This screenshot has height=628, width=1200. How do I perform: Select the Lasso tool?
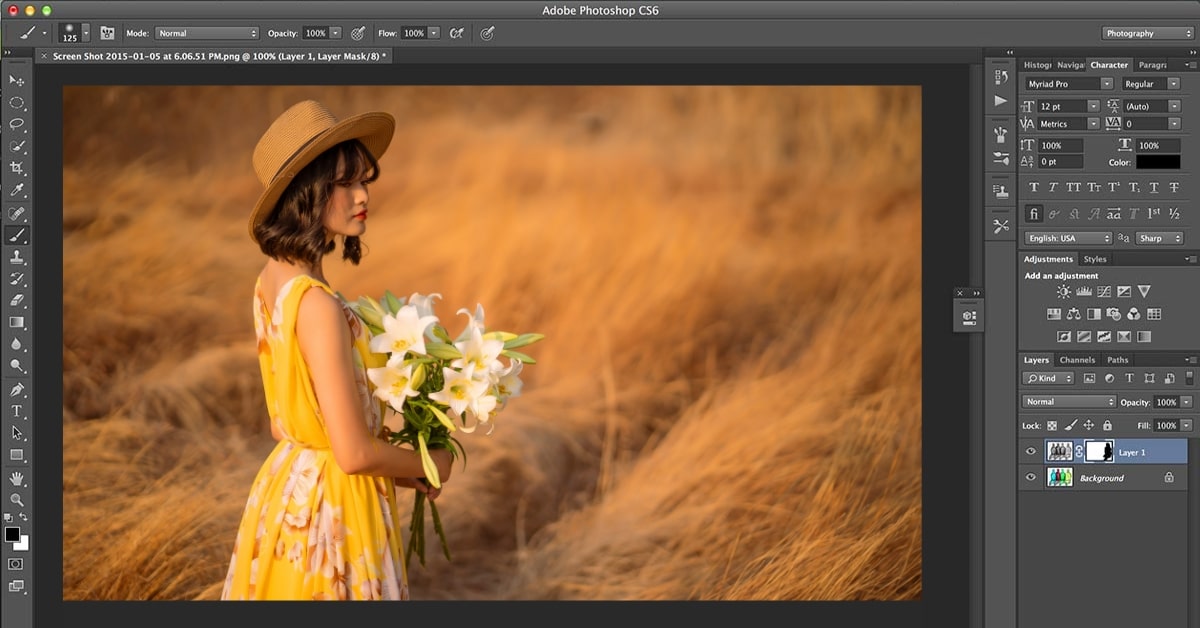17,124
